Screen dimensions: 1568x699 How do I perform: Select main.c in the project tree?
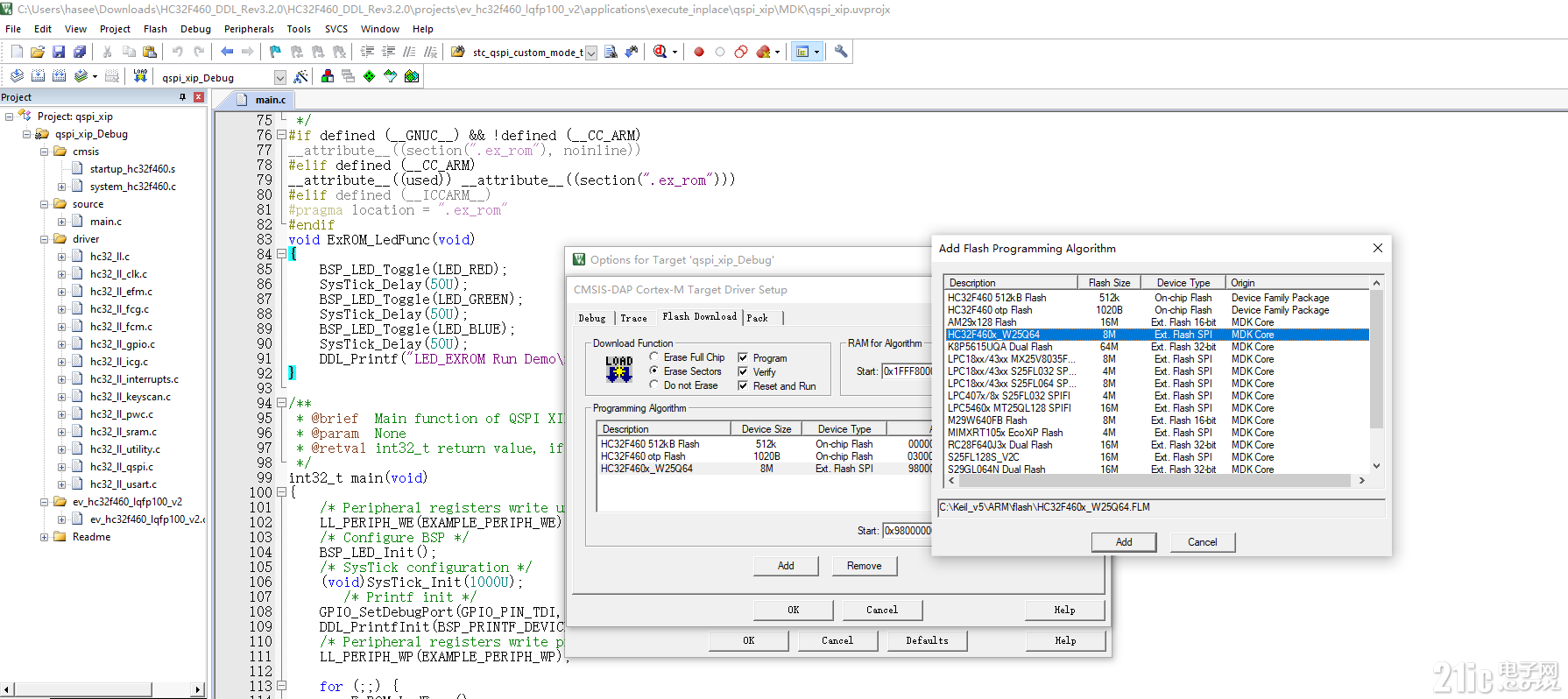pyautogui.click(x=105, y=222)
